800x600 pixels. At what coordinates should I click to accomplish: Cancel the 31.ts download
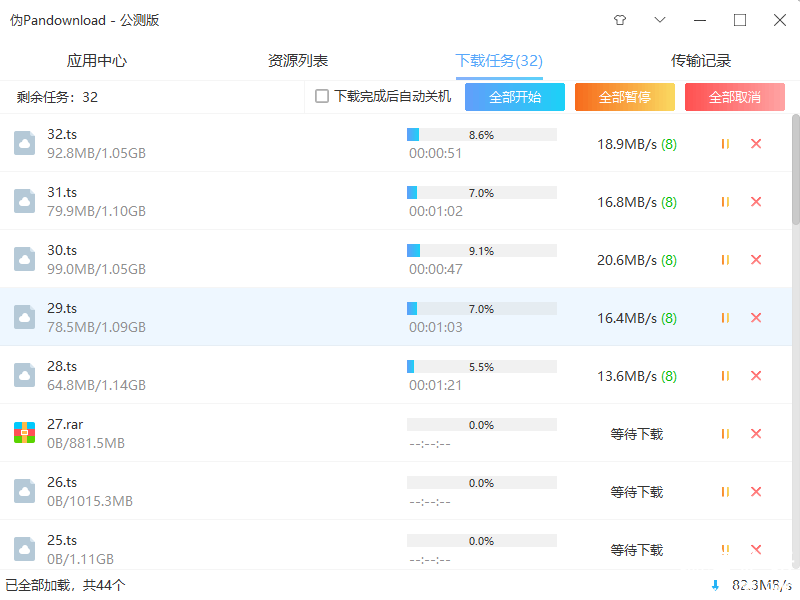756,202
